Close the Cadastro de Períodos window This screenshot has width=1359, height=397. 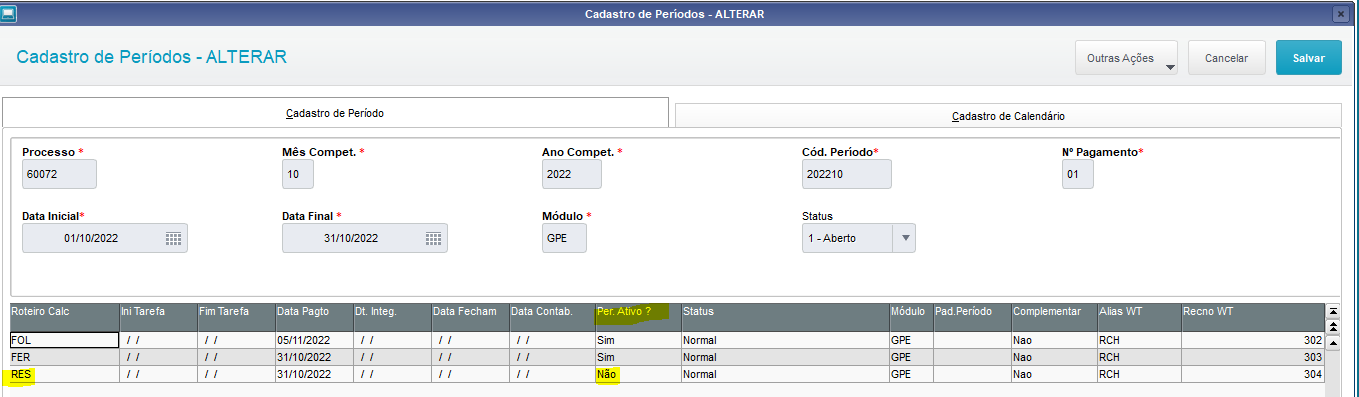point(1340,14)
